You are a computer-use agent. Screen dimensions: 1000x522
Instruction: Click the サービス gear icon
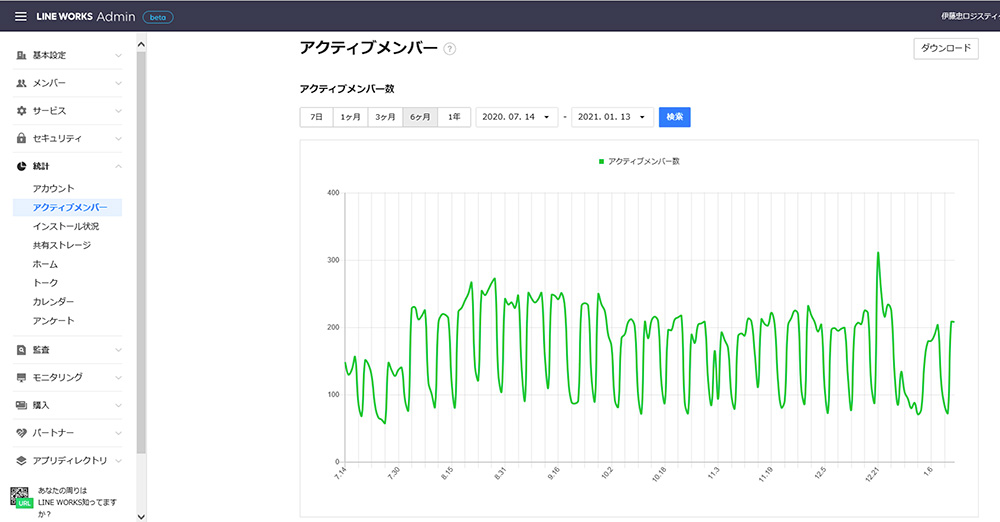pyautogui.click(x=21, y=110)
